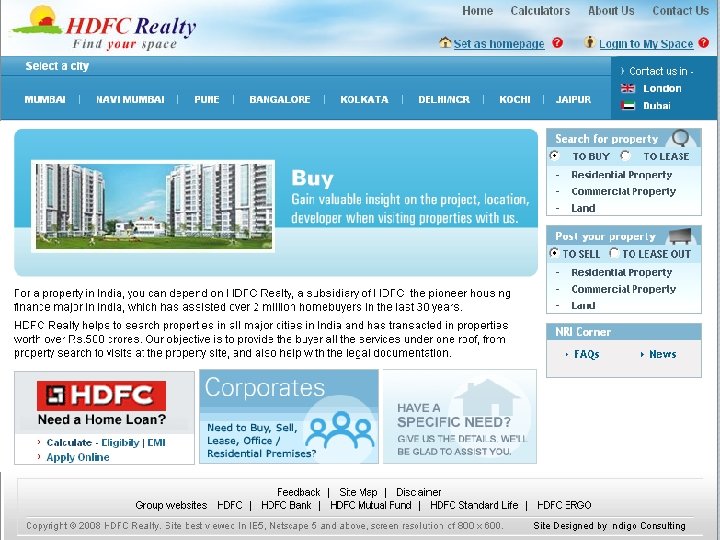Screen dimensions: 720x540
Task: Choose KOLKATA in the city bar
Action: pos(364,99)
